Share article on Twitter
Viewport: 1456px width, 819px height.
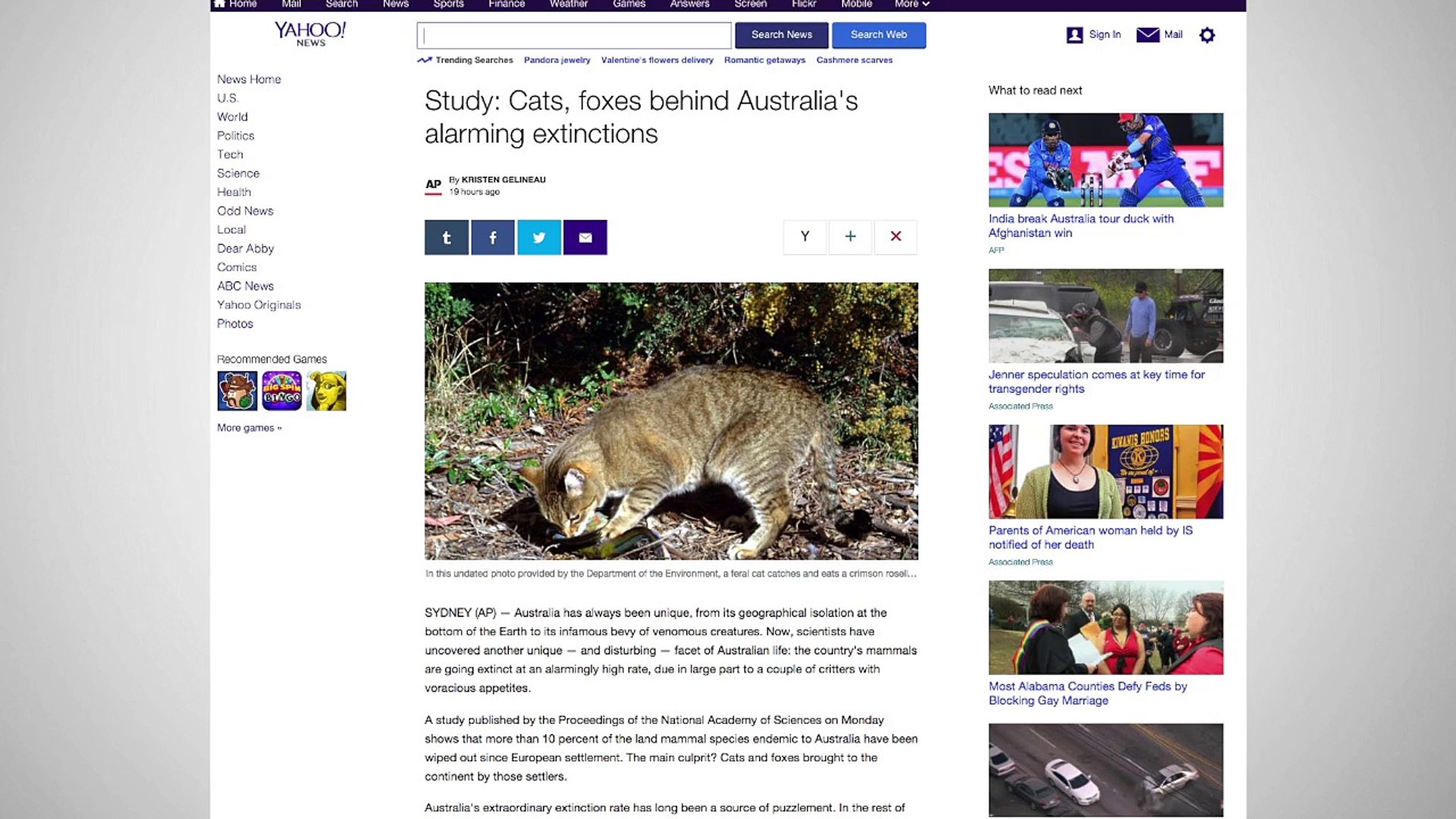coord(539,237)
